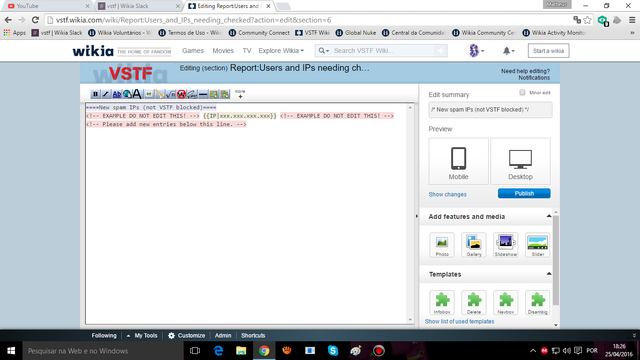Add a Photo feature

point(442,245)
